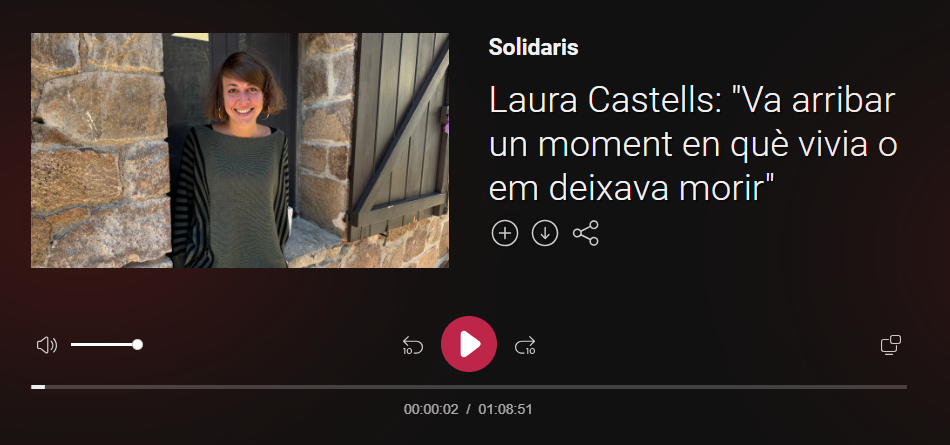
Task: Open the pop-out player window icon
Action: (x=890, y=344)
